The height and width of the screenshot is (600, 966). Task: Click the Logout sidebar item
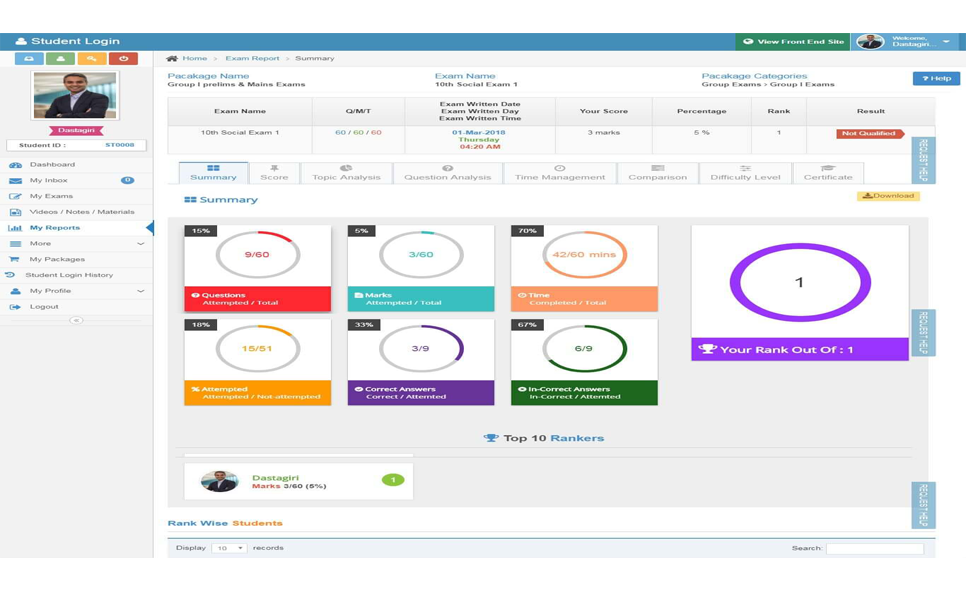(x=44, y=307)
